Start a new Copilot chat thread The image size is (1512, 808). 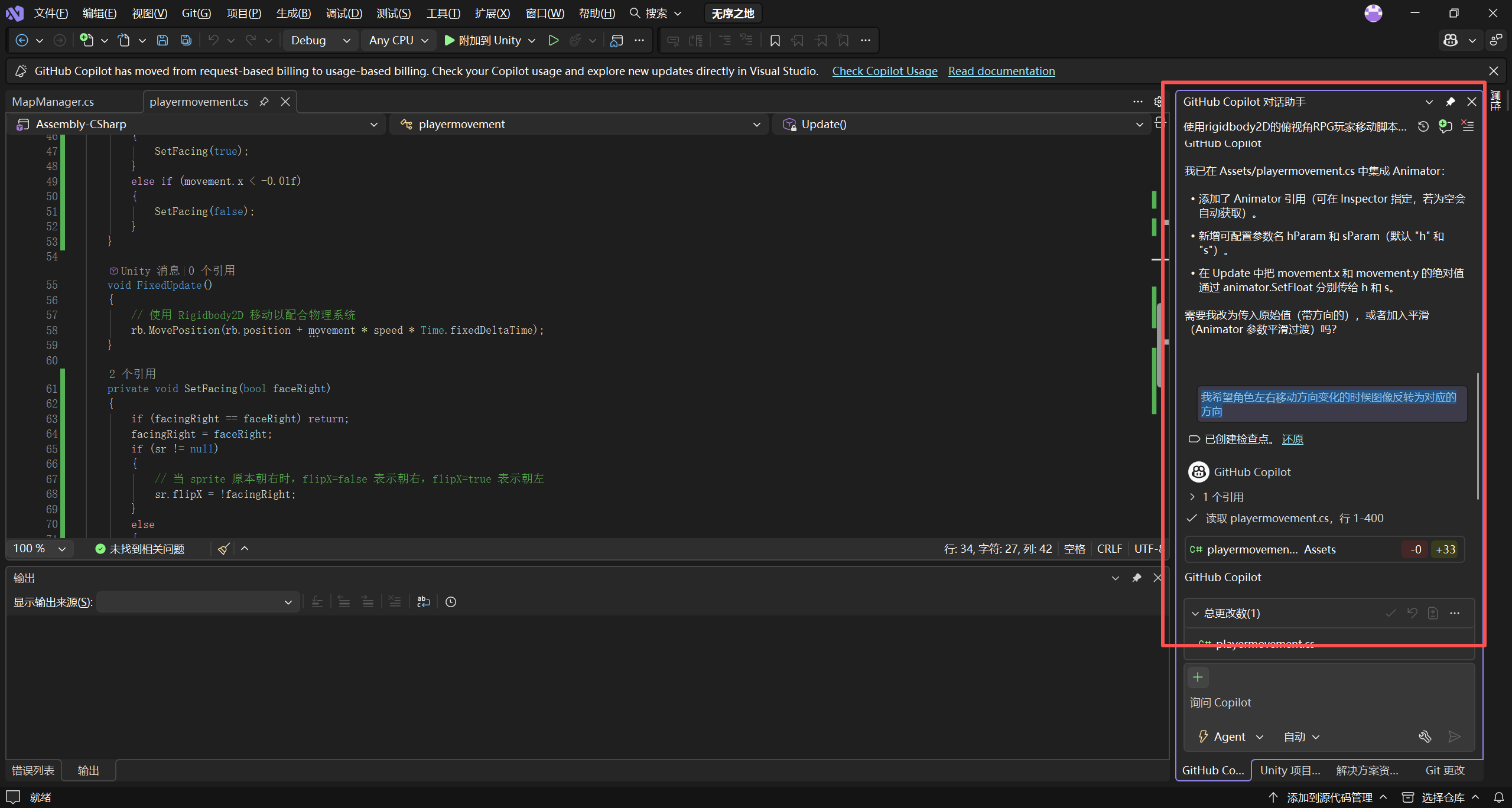[1445, 126]
